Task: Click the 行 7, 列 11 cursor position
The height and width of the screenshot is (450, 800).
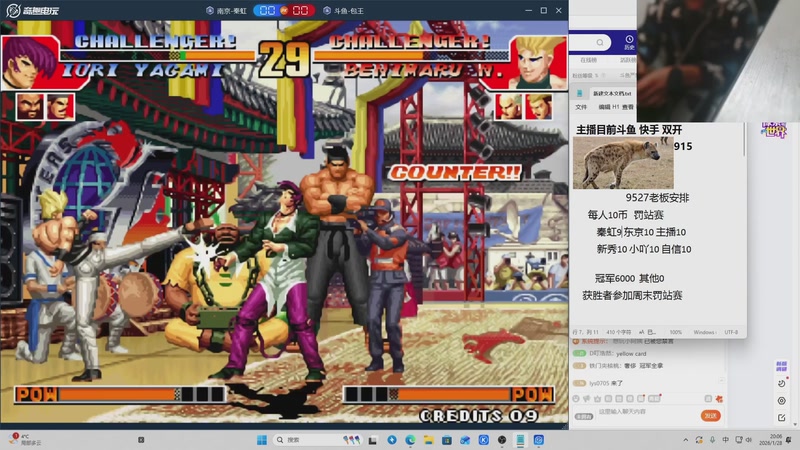Action: pos(585,332)
